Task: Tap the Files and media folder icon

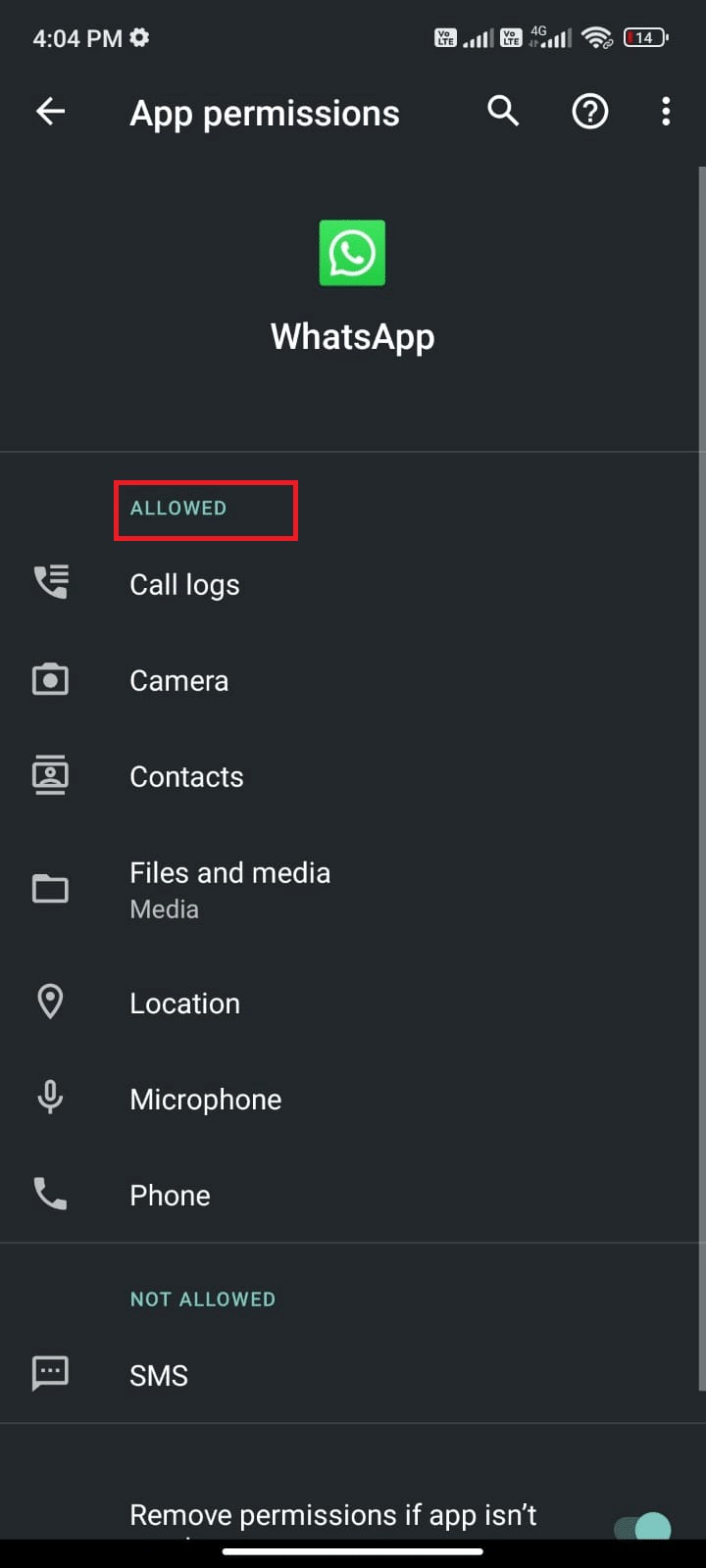Action: [x=51, y=888]
